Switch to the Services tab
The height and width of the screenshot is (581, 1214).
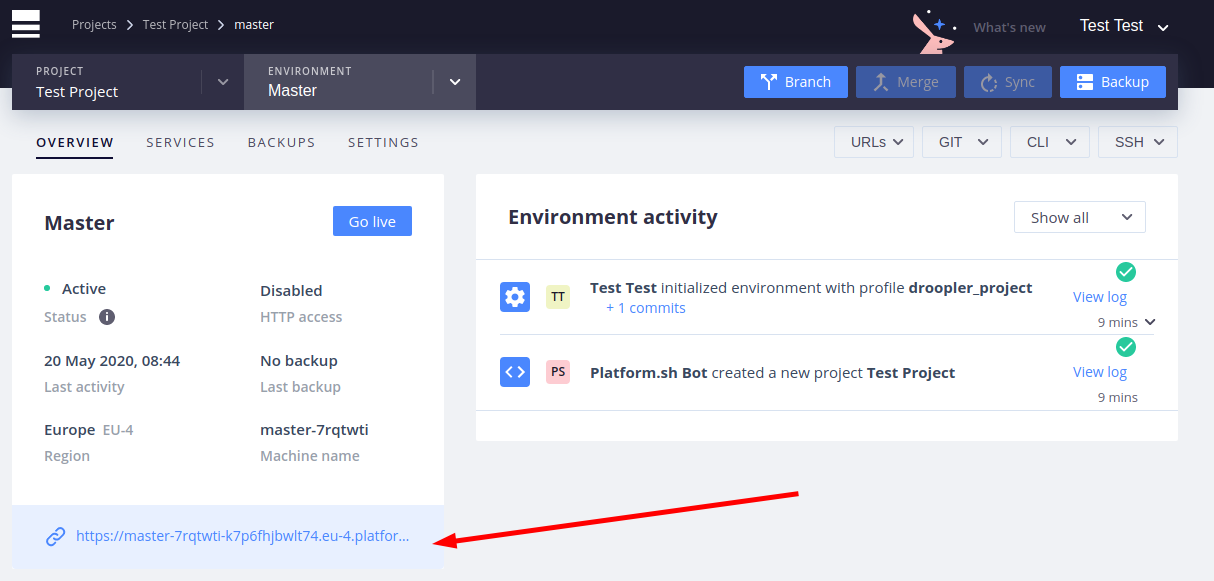(180, 142)
